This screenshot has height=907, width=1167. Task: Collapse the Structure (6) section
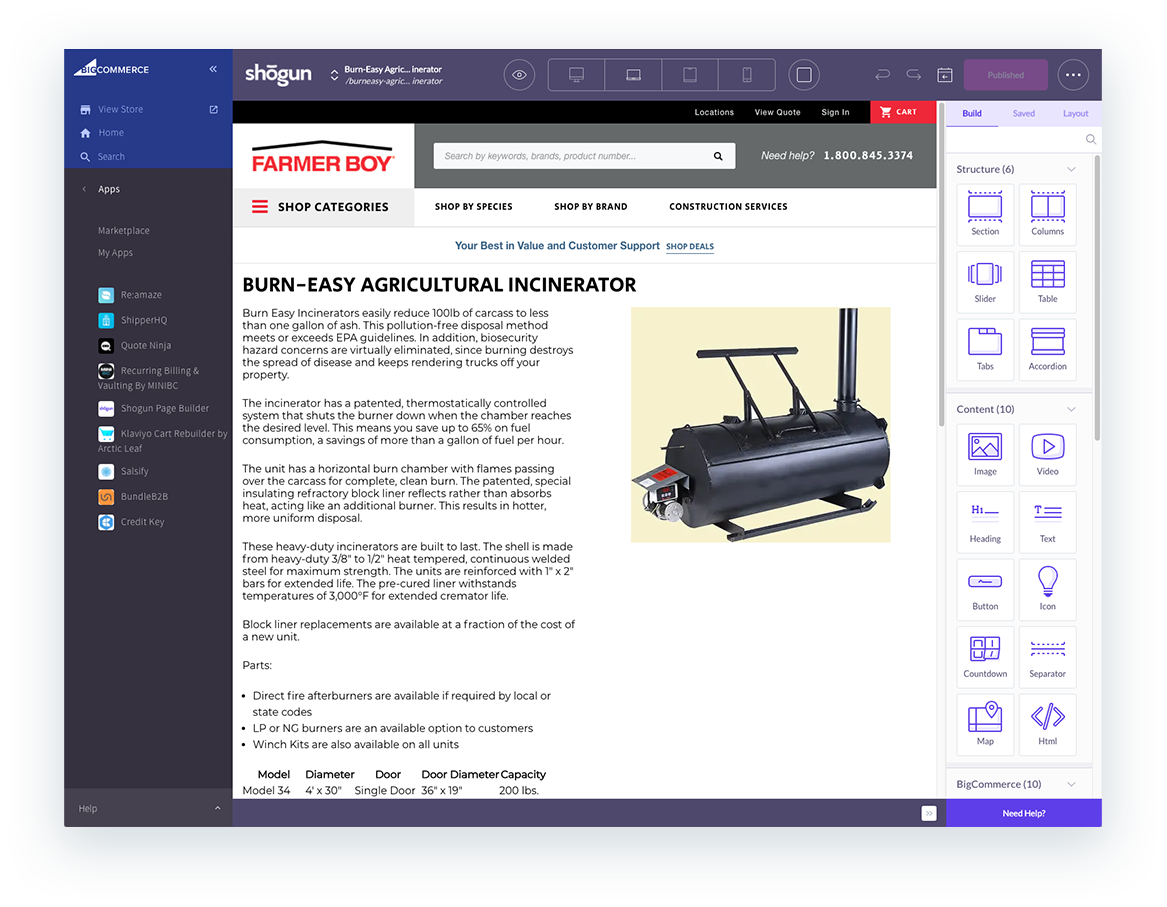[x=1071, y=169]
